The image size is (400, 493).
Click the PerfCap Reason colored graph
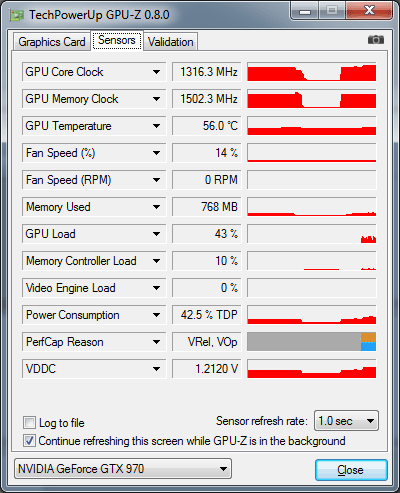312,342
